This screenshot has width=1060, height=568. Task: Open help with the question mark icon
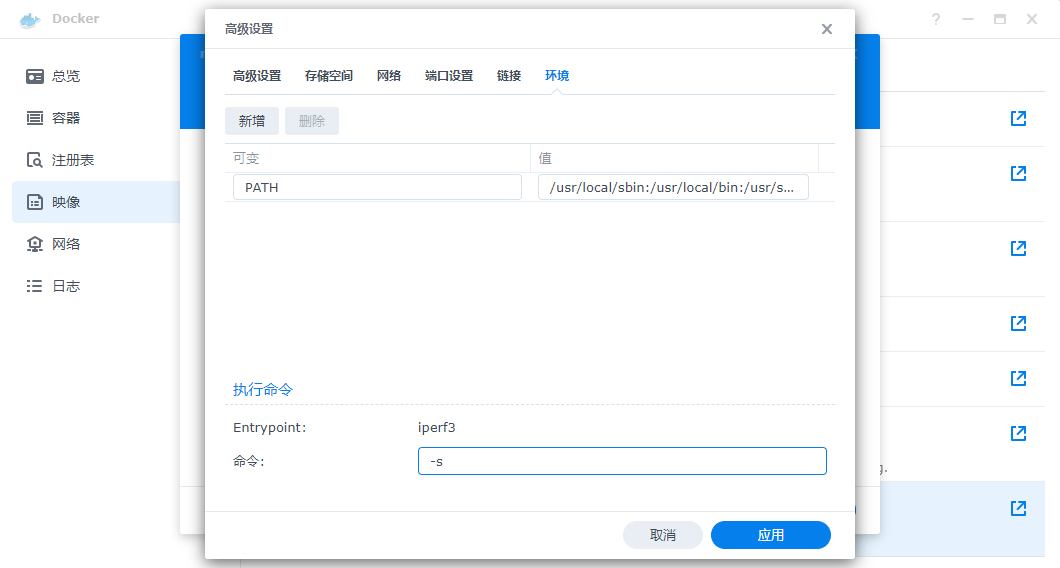936,19
